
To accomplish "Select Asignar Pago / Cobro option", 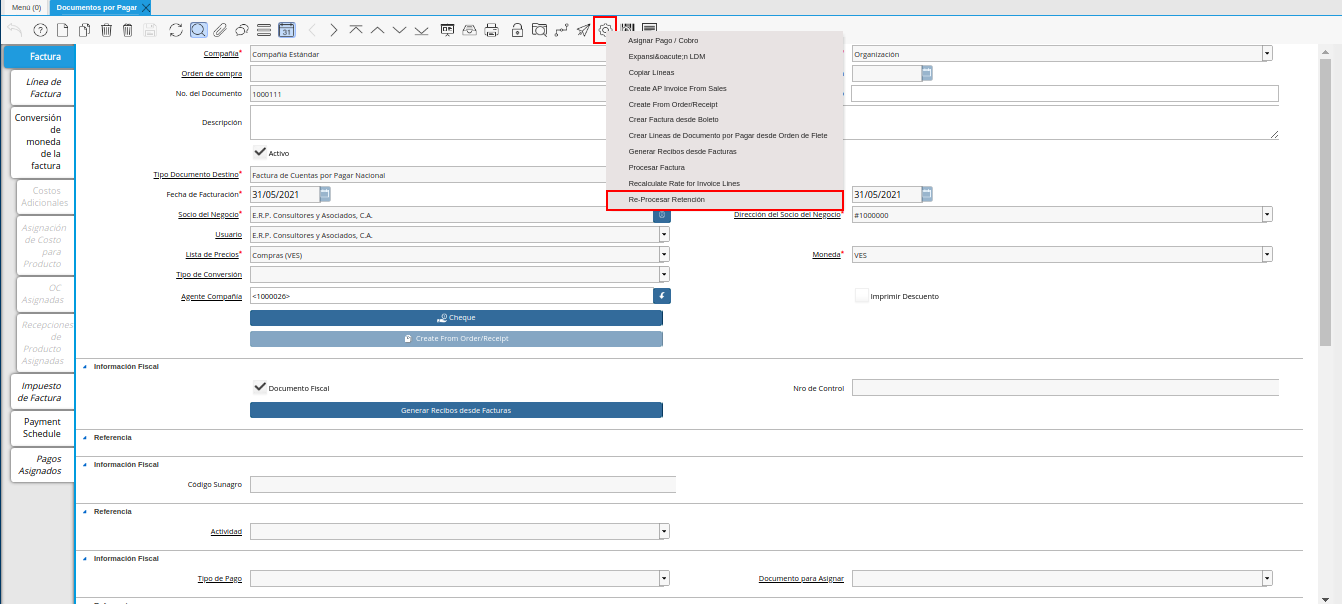I will (725, 40).
